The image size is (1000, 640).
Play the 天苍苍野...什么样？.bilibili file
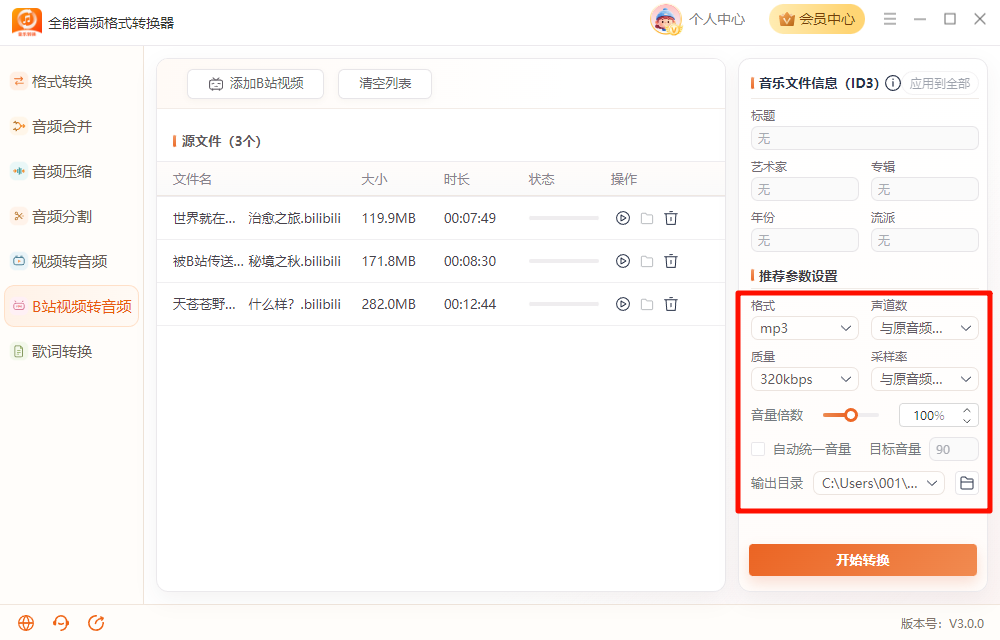(622, 304)
